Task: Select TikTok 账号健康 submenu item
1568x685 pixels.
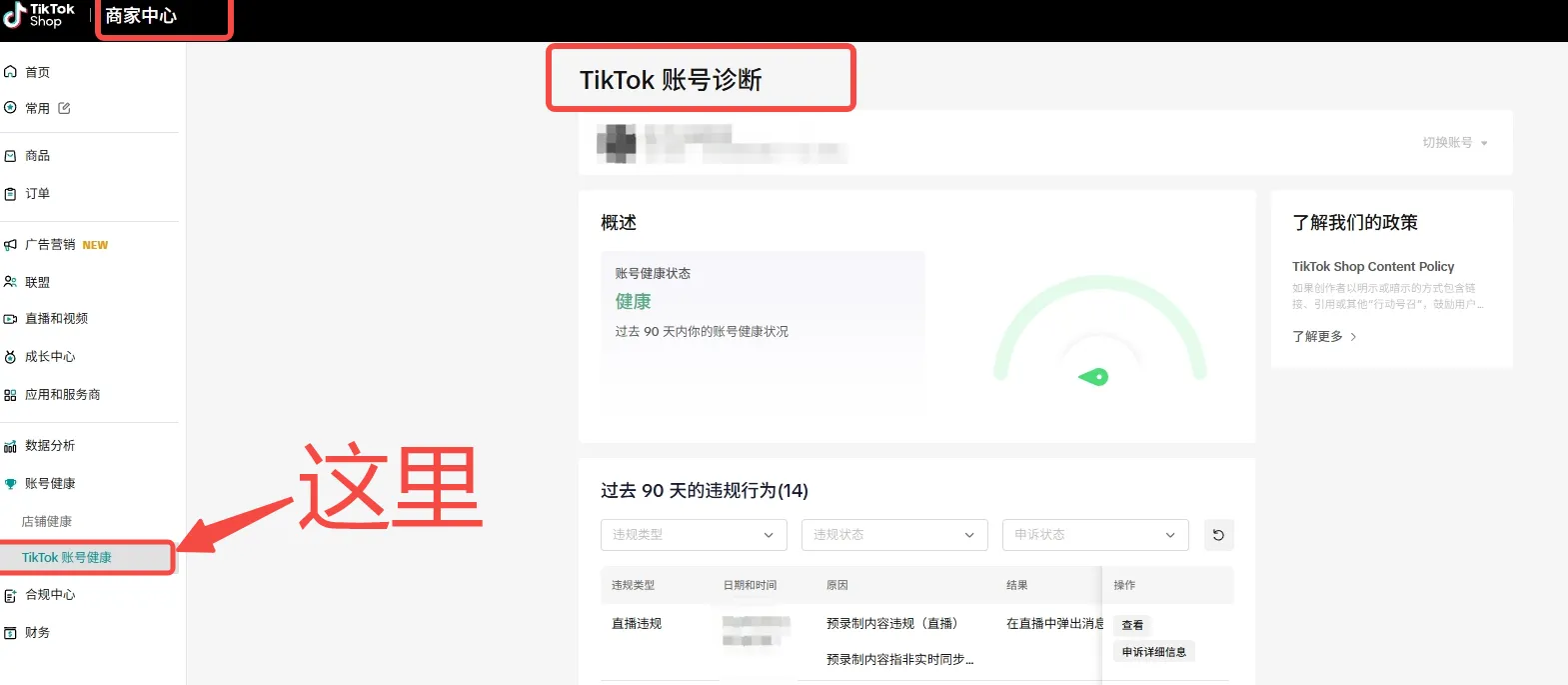Action: click(x=67, y=558)
